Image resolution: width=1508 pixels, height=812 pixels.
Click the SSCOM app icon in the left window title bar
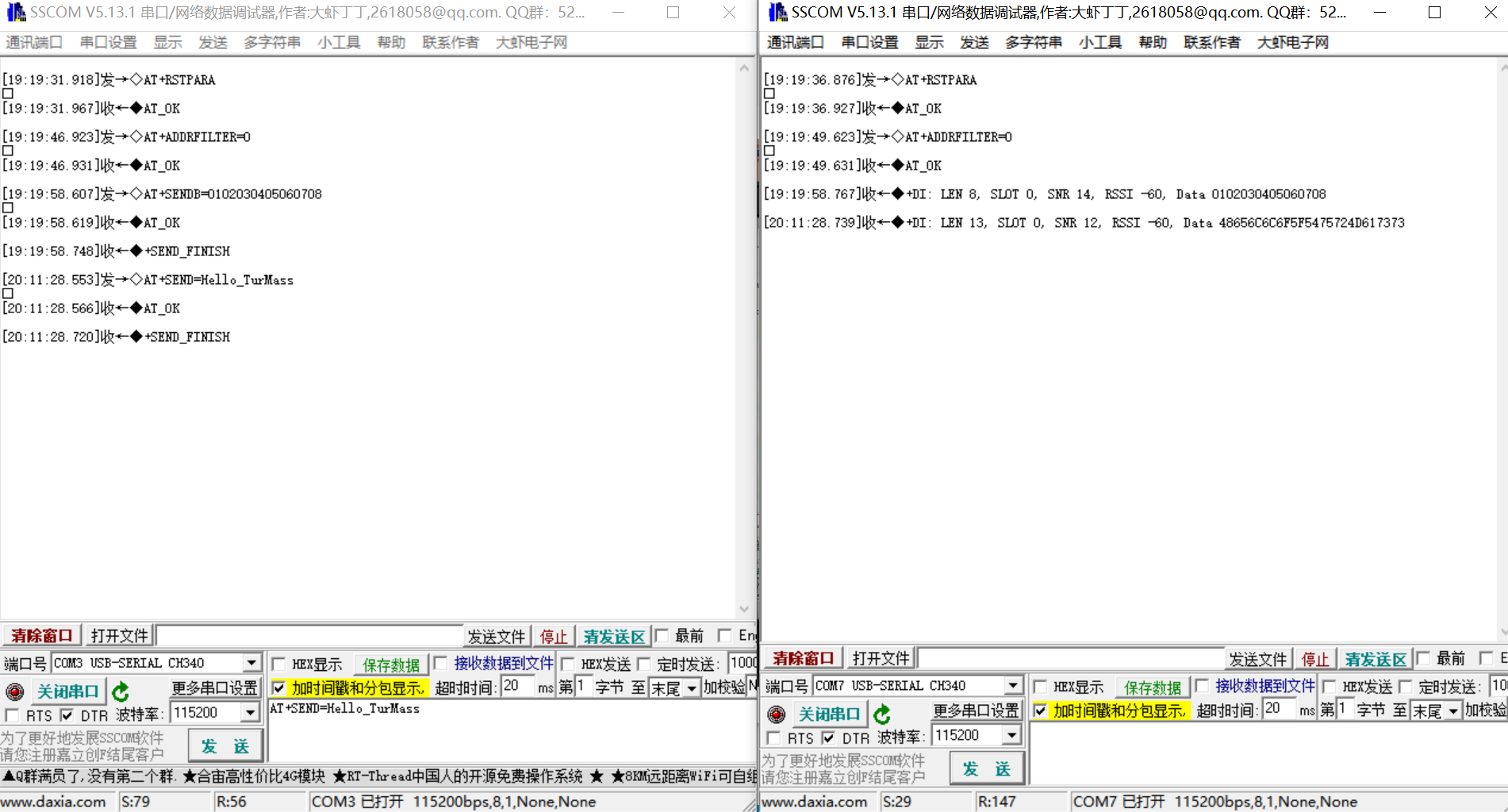click(x=15, y=12)
